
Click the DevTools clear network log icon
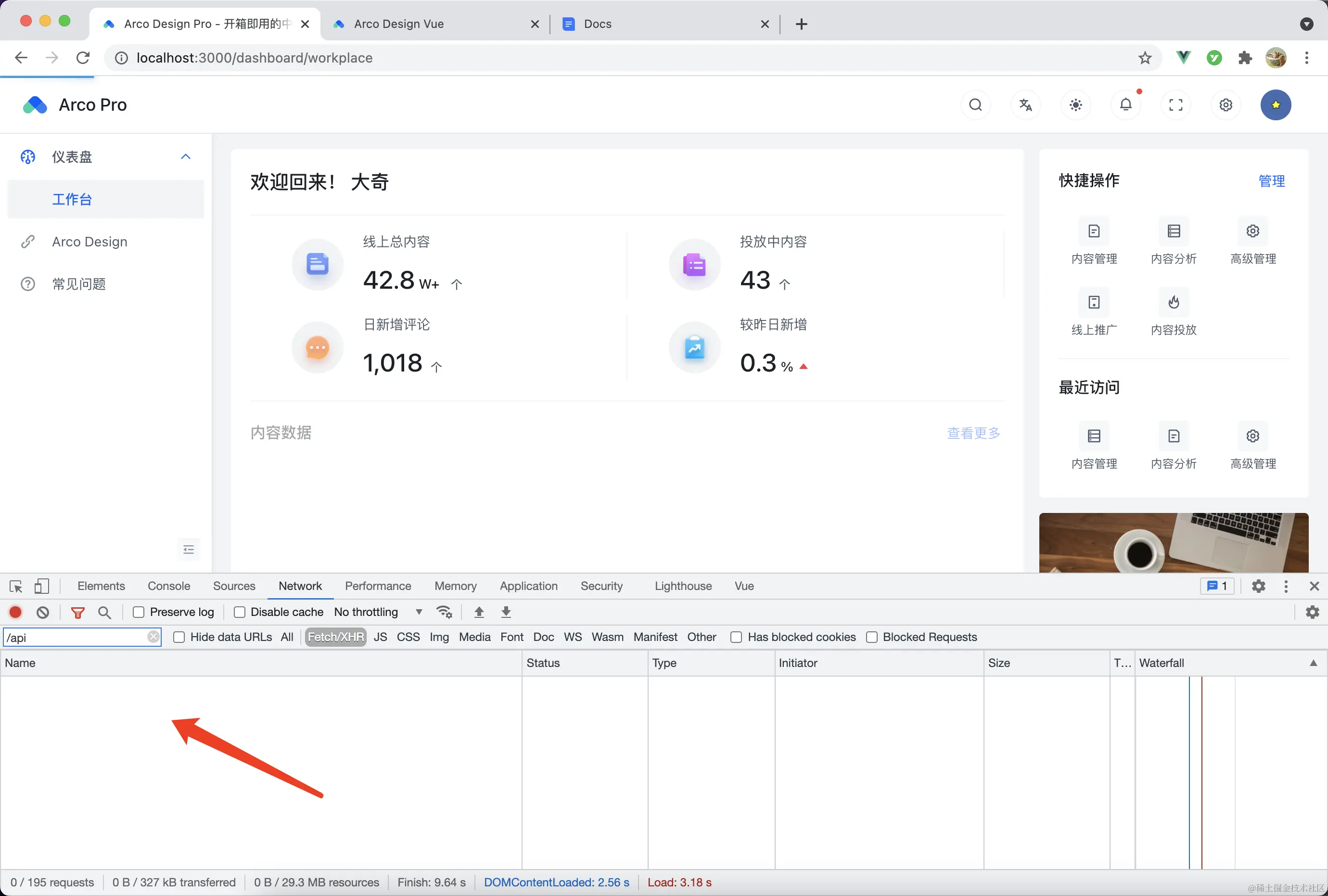(x=43, y=612)
